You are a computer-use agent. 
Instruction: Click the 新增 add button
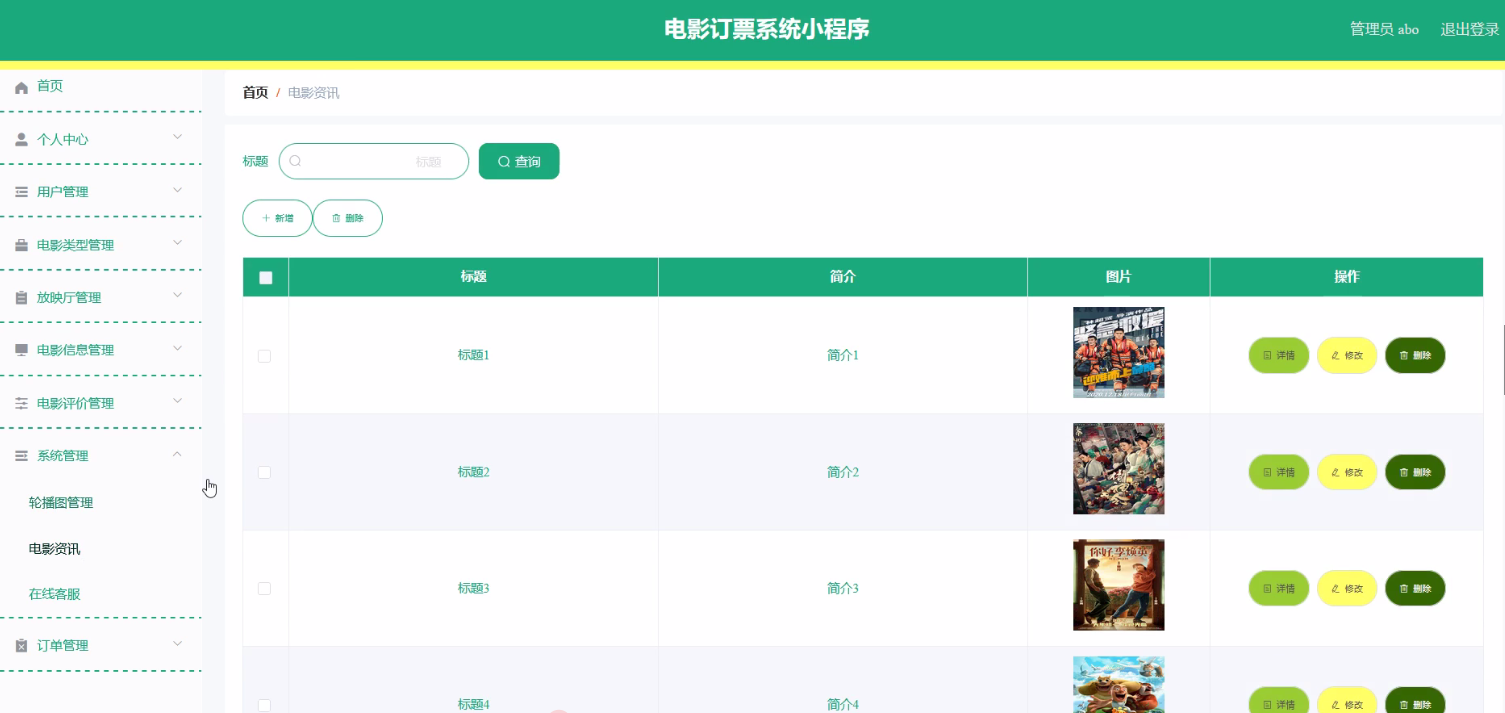(277, 218)
